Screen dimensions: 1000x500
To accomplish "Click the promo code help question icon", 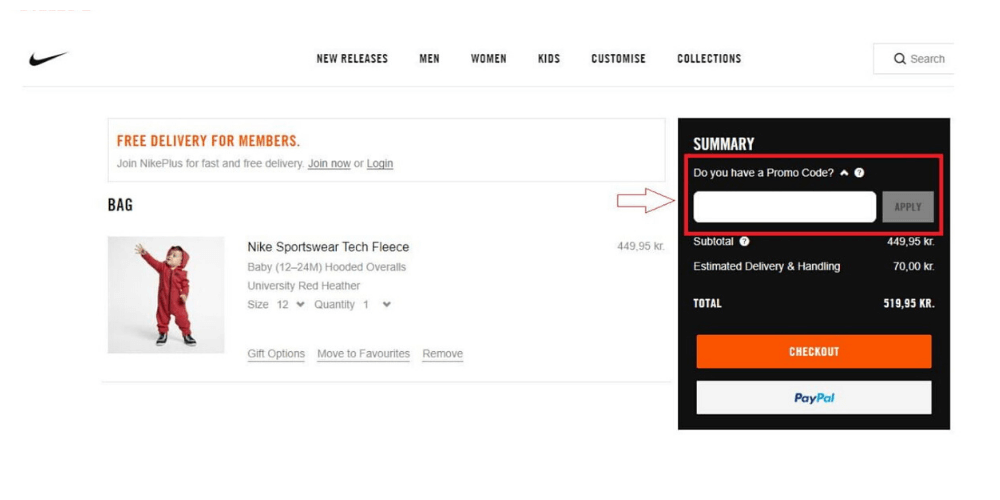I will point(859,173).
